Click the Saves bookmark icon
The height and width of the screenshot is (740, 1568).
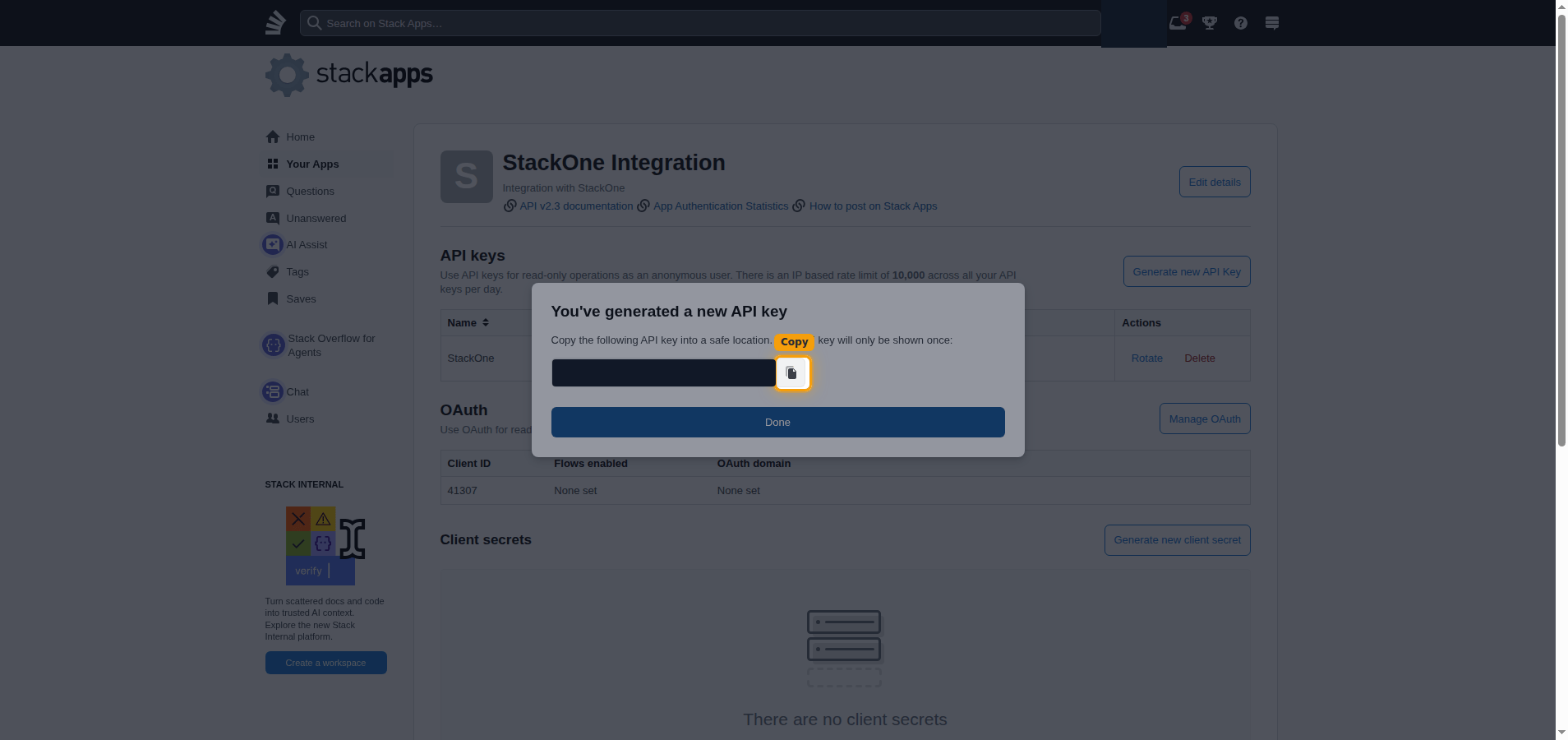[273, 298]
